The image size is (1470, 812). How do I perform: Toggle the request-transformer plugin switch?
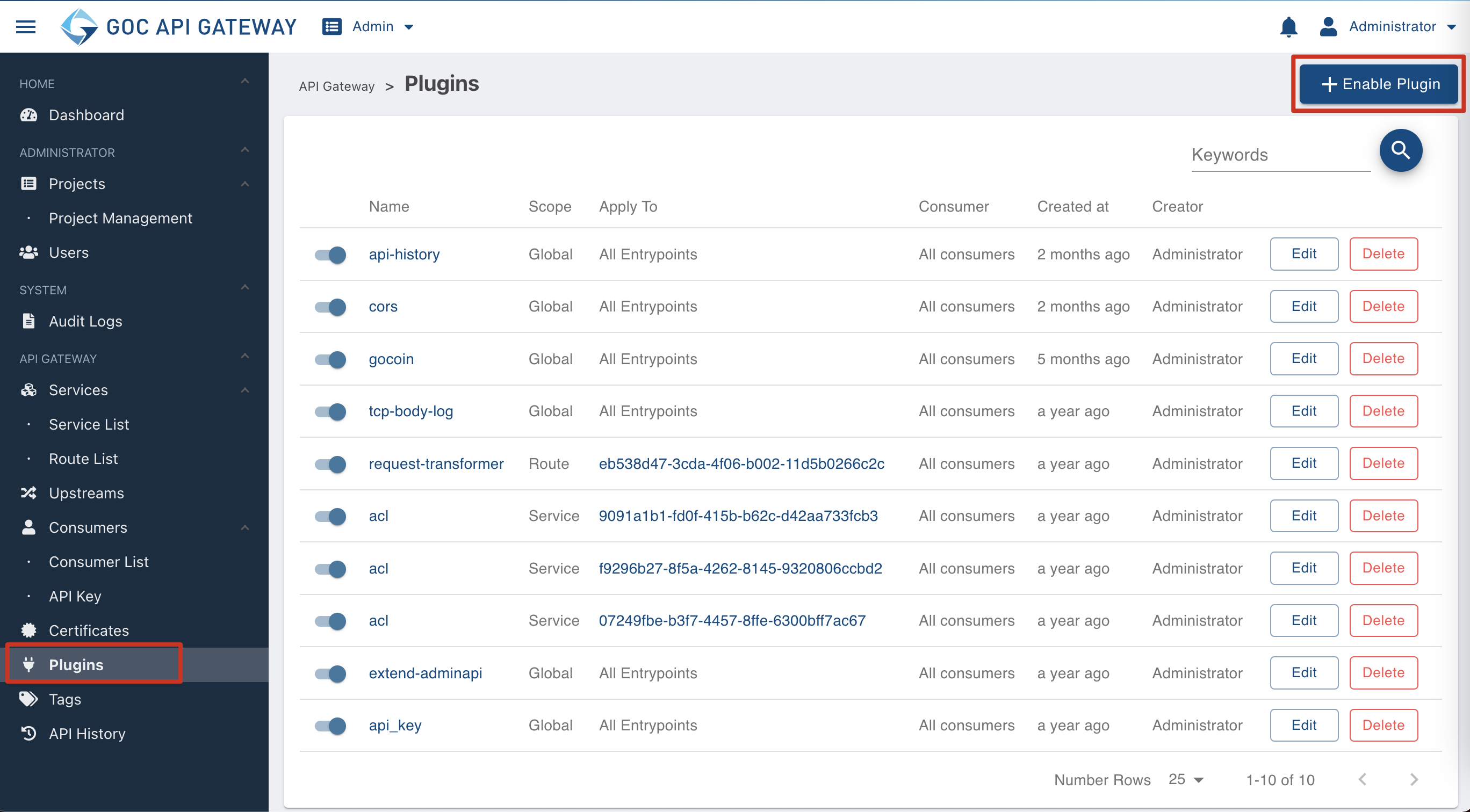330,464
